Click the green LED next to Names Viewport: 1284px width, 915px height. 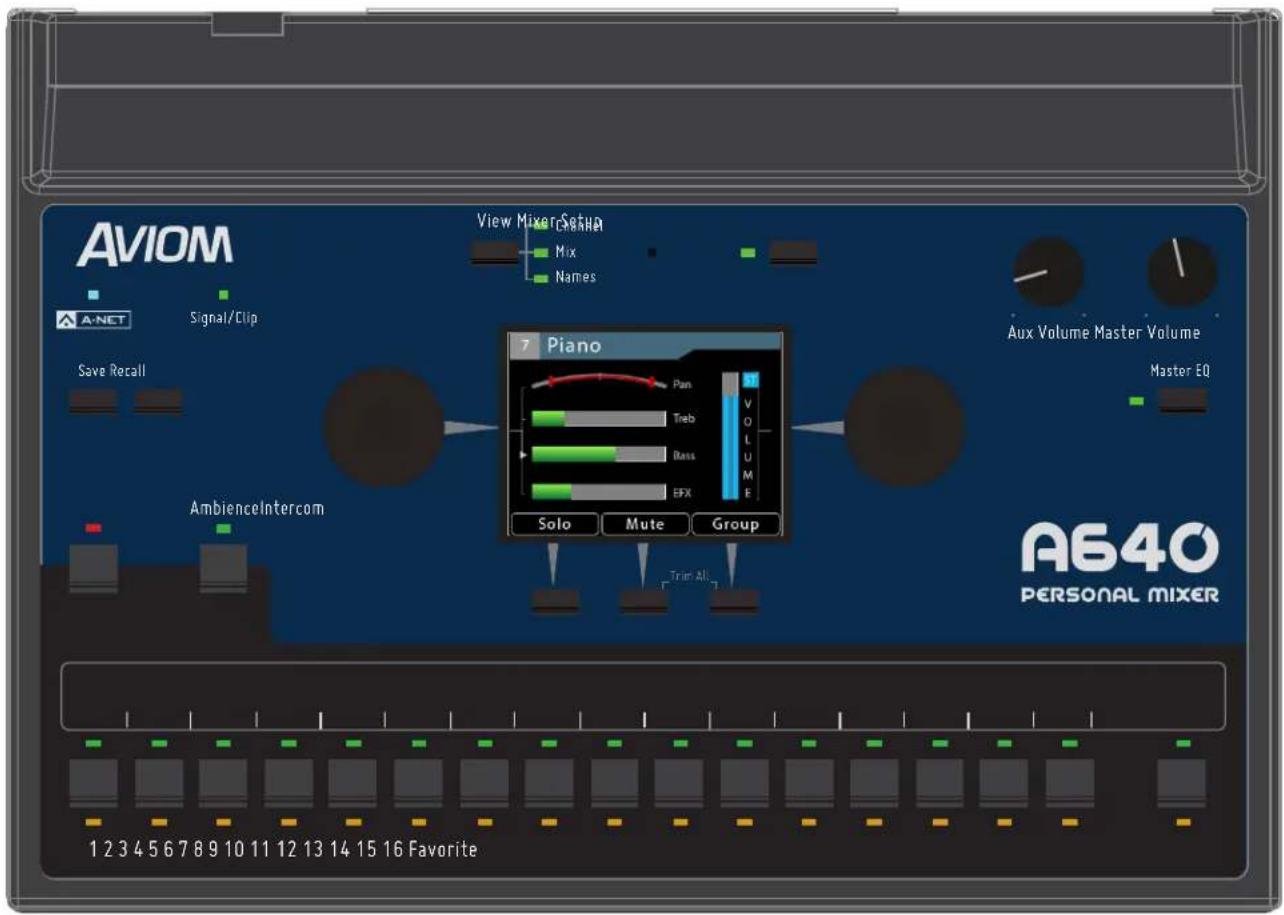tap(541, 278)
